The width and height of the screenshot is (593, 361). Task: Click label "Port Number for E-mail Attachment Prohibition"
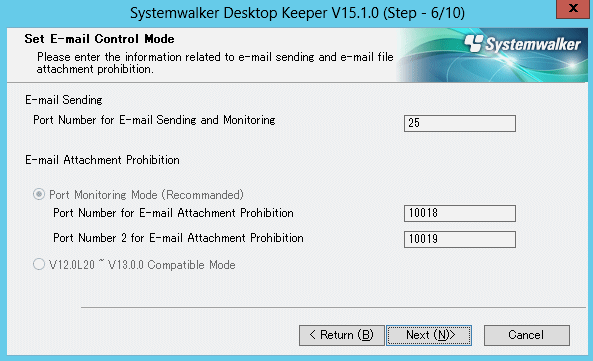point(173,213)
